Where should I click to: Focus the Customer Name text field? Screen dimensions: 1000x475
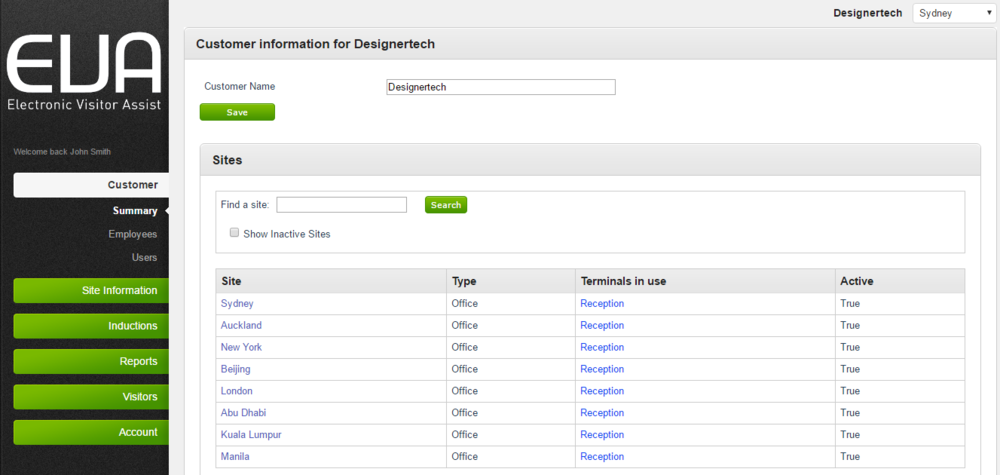coord(500,87)
